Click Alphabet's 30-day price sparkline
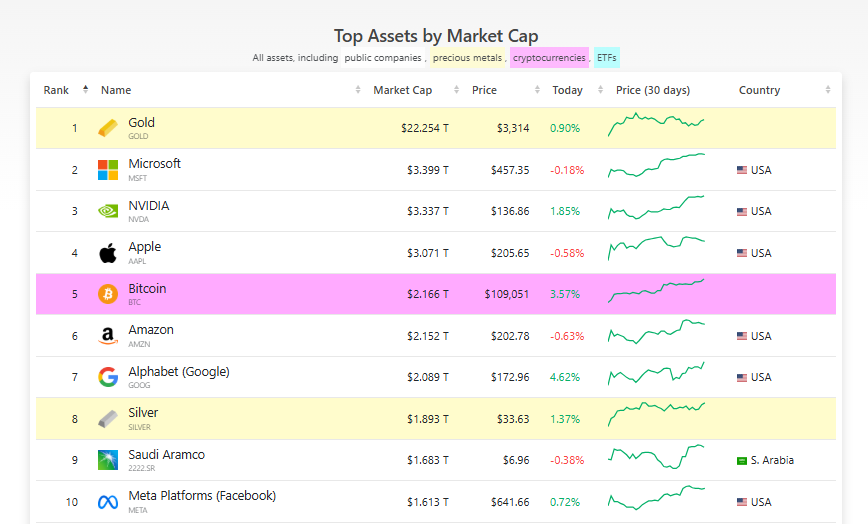 click(x=656, y=373)
